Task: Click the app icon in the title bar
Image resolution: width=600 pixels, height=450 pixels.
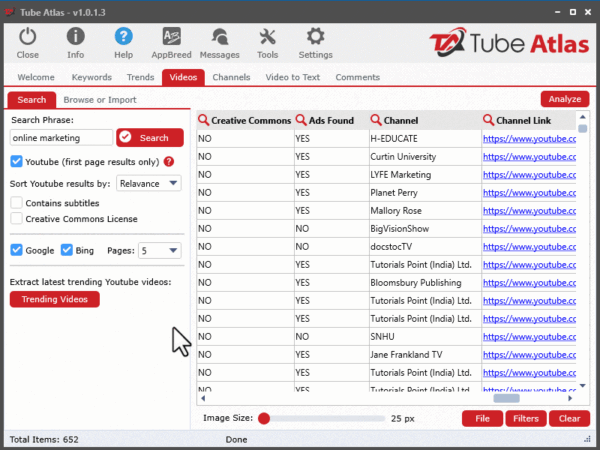Action: (x=10, y=12)
